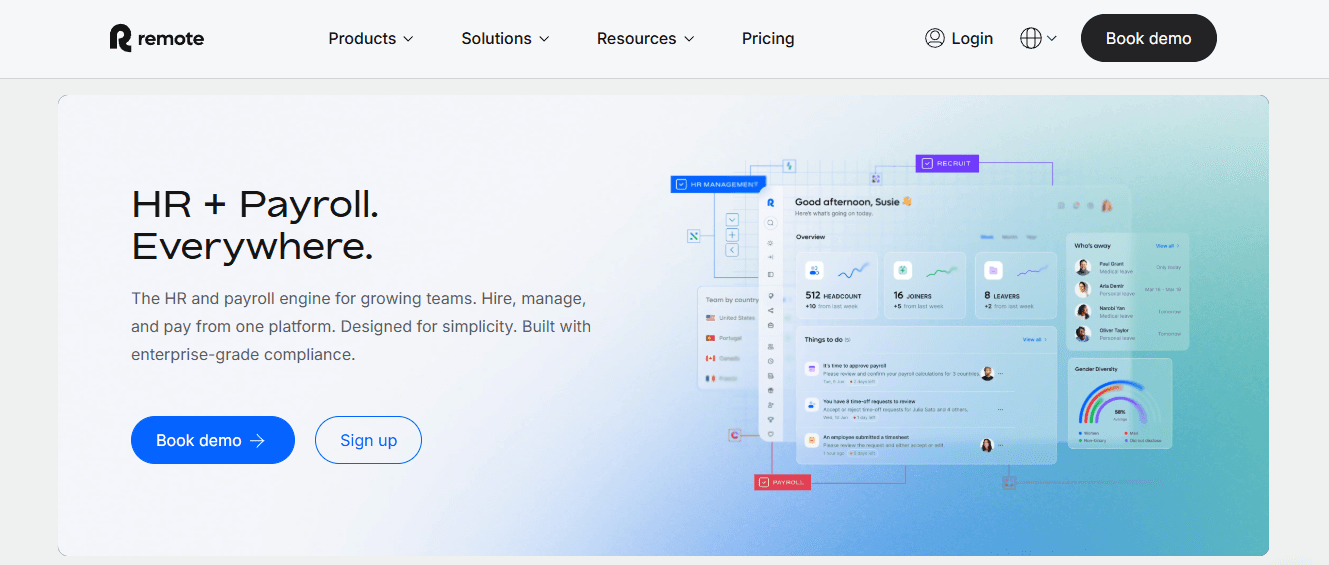
Task: Open the Products dropdown menu
Action: coord(370,39)
